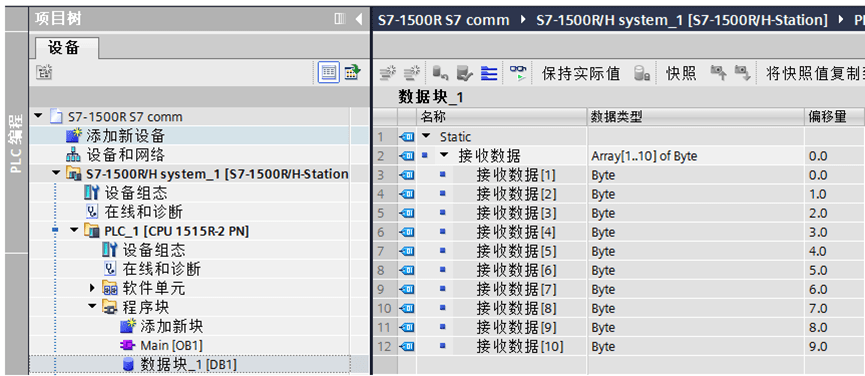The image size is (865, 376).
Task: Click breadcrumb S7-1500R S7 comm
Action: (x=444, y=21)
